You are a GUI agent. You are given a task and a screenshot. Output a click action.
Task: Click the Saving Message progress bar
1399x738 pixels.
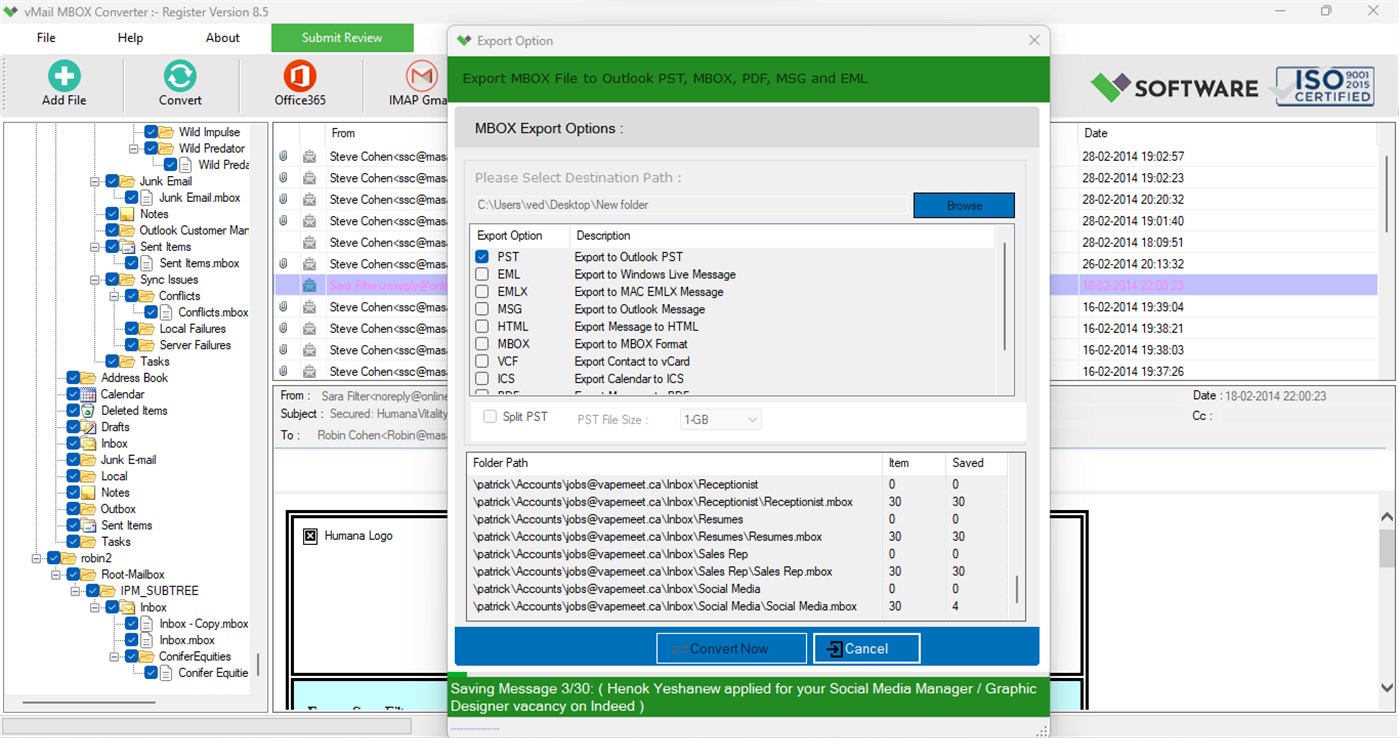[x=747, y=697]
